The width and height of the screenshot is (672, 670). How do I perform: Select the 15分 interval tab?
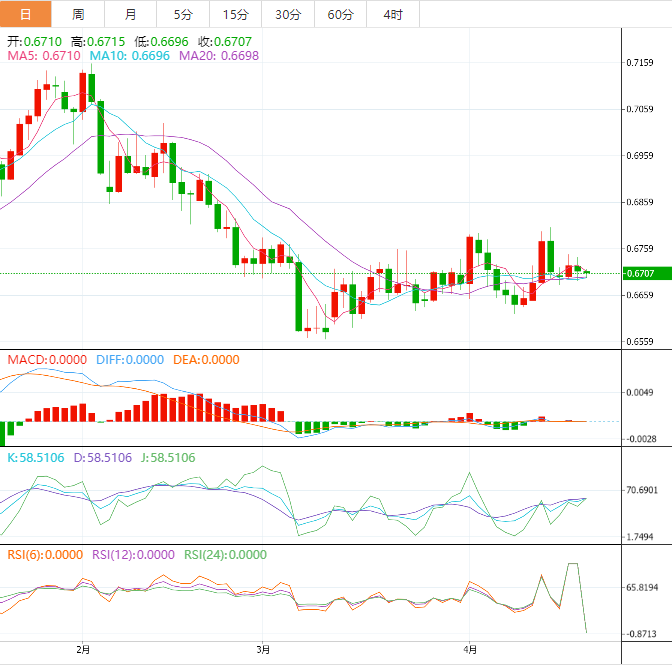click(235, 14)
